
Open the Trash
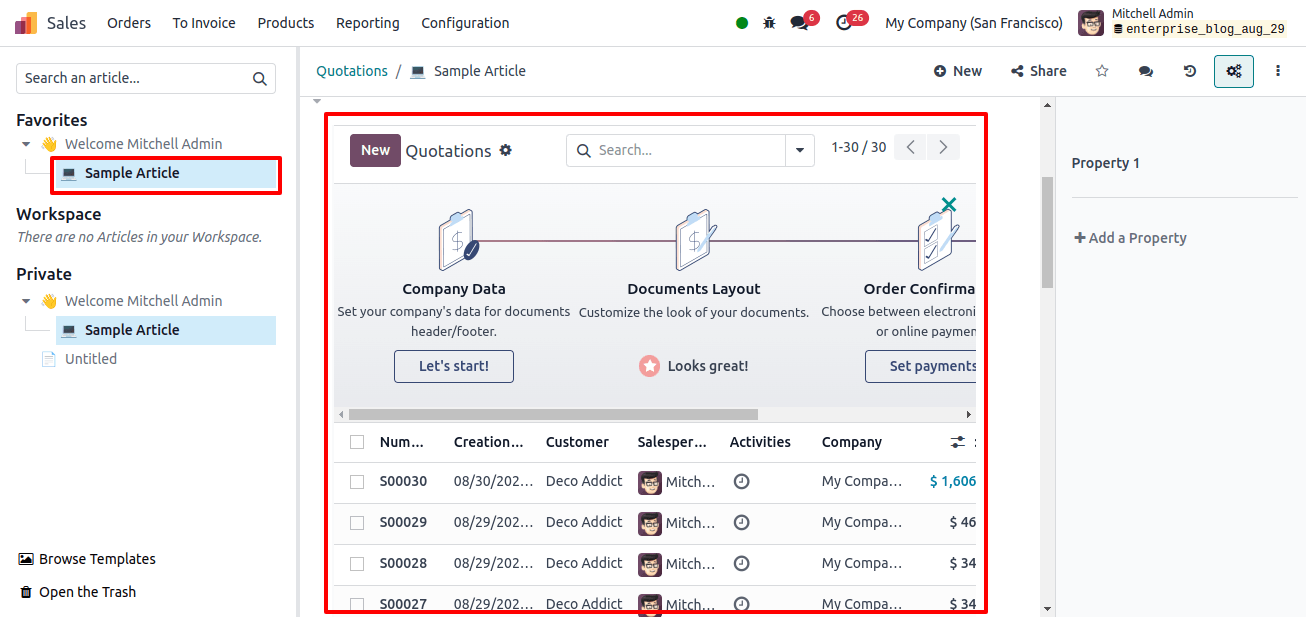point(78,592)
